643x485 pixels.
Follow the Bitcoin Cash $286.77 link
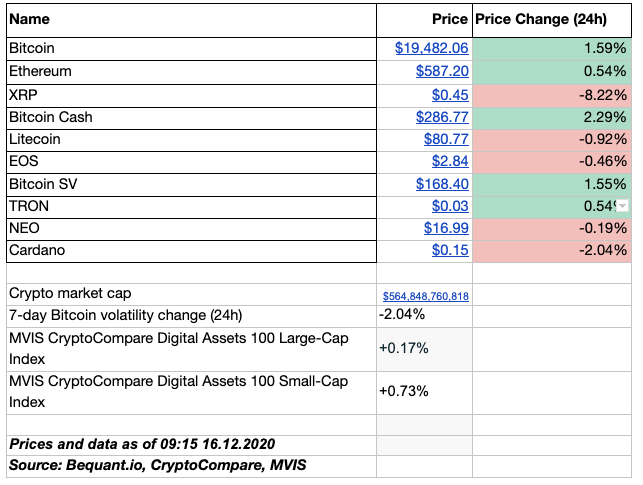click(x=442, y=117)
